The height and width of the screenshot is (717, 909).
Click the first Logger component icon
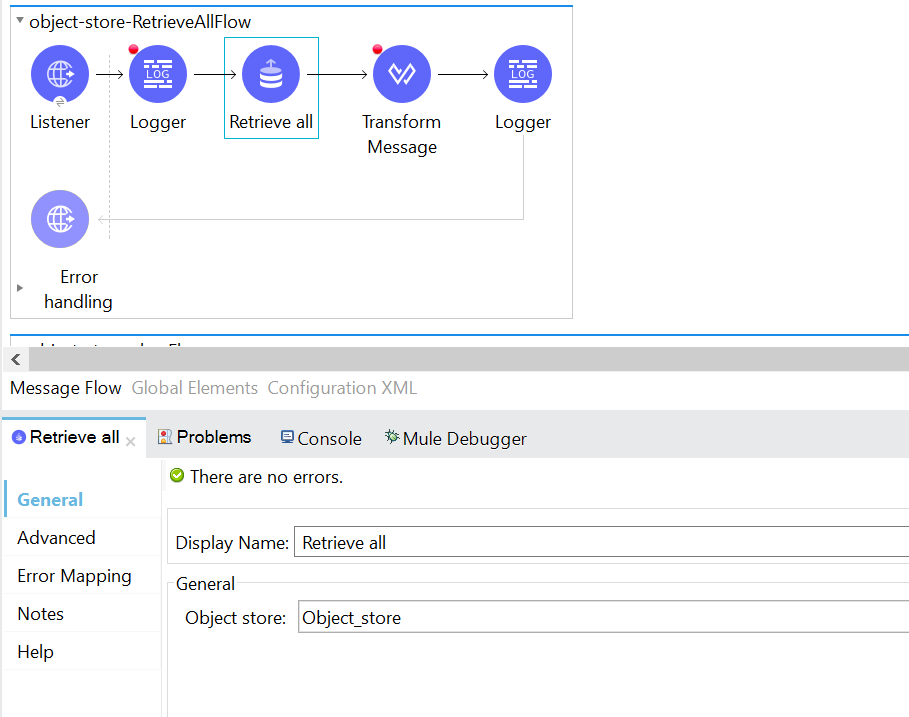tap(158, 75)
